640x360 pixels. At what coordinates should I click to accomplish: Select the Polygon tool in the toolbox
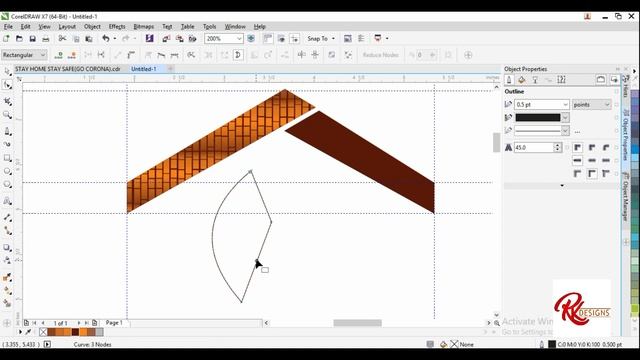tap(7, 184)
